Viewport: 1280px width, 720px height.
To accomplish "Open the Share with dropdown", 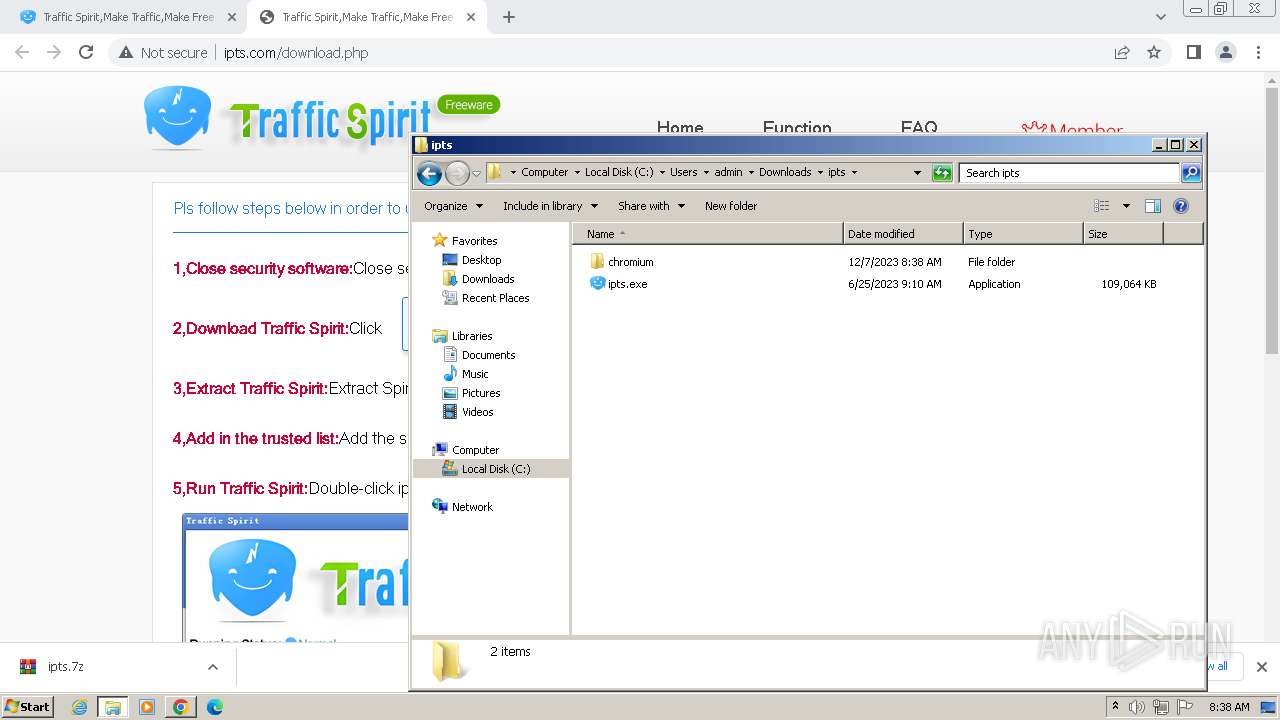I will 651,206.
